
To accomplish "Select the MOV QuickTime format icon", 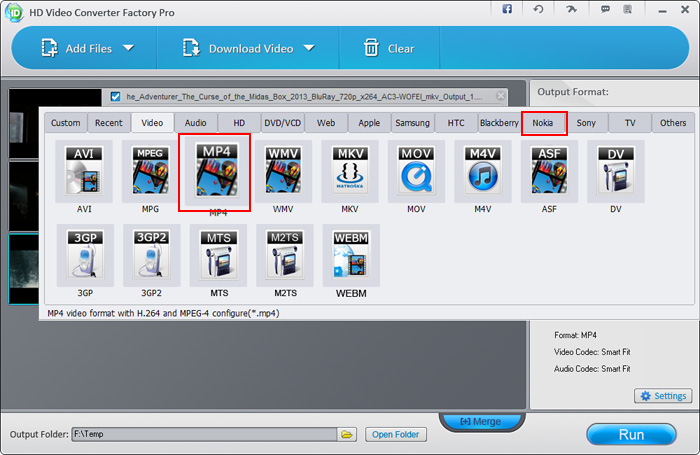I will 417,171.
